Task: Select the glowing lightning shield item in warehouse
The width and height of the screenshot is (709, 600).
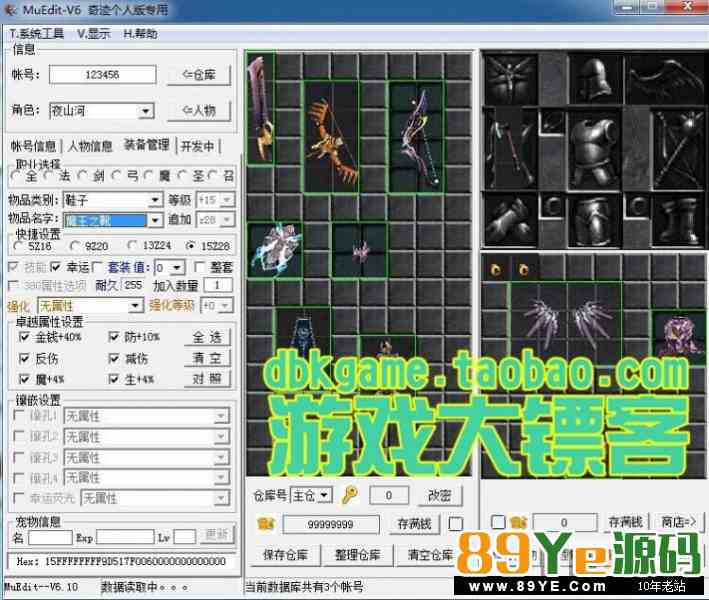Action: 275,250
